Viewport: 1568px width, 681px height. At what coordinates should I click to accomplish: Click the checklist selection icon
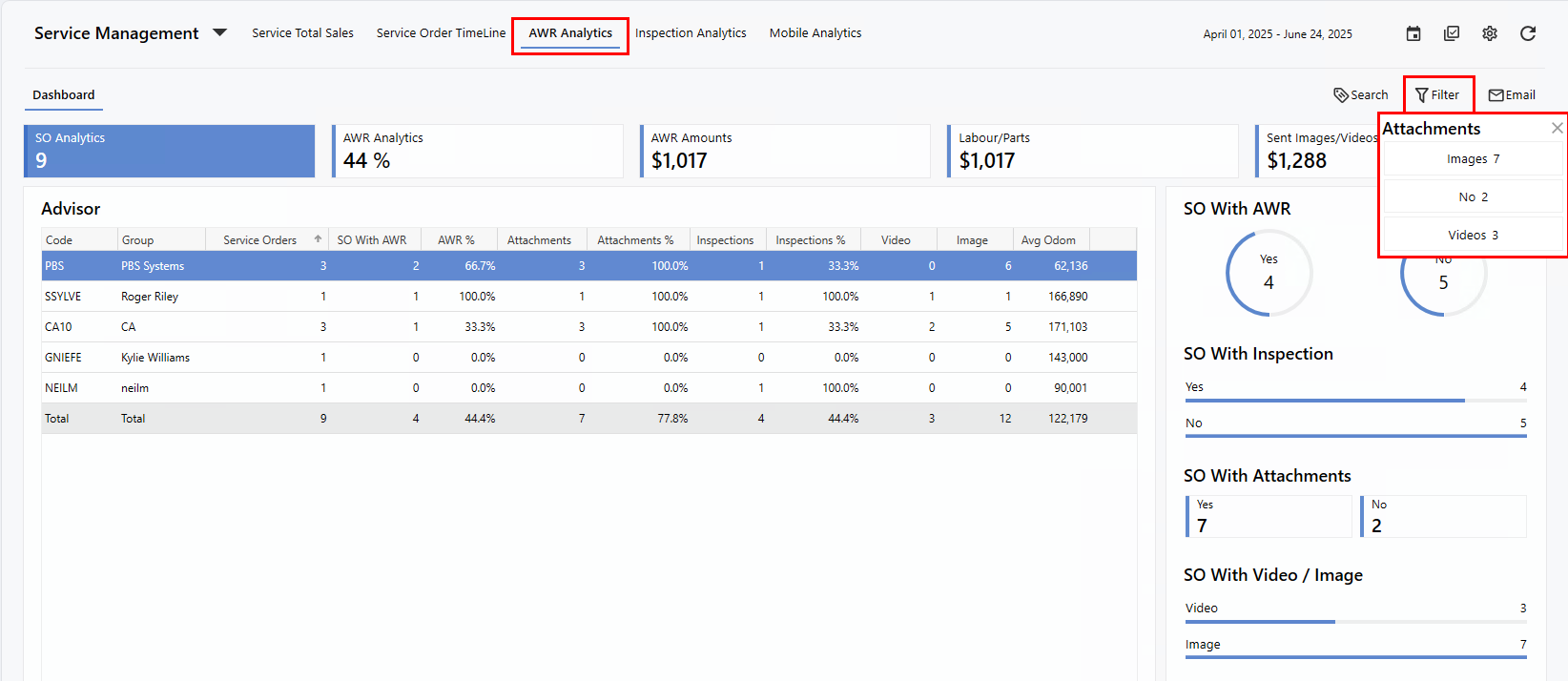tap(1452, 33)
